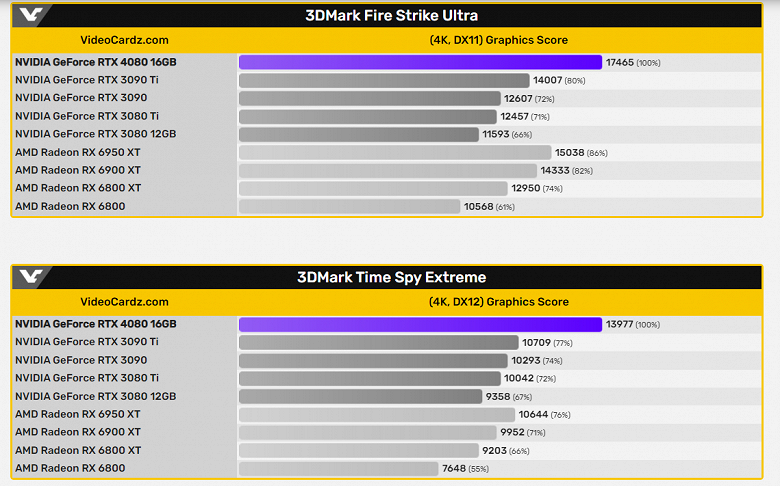Select the 10709 score for RTX 3090 Ti

(537, 342)
